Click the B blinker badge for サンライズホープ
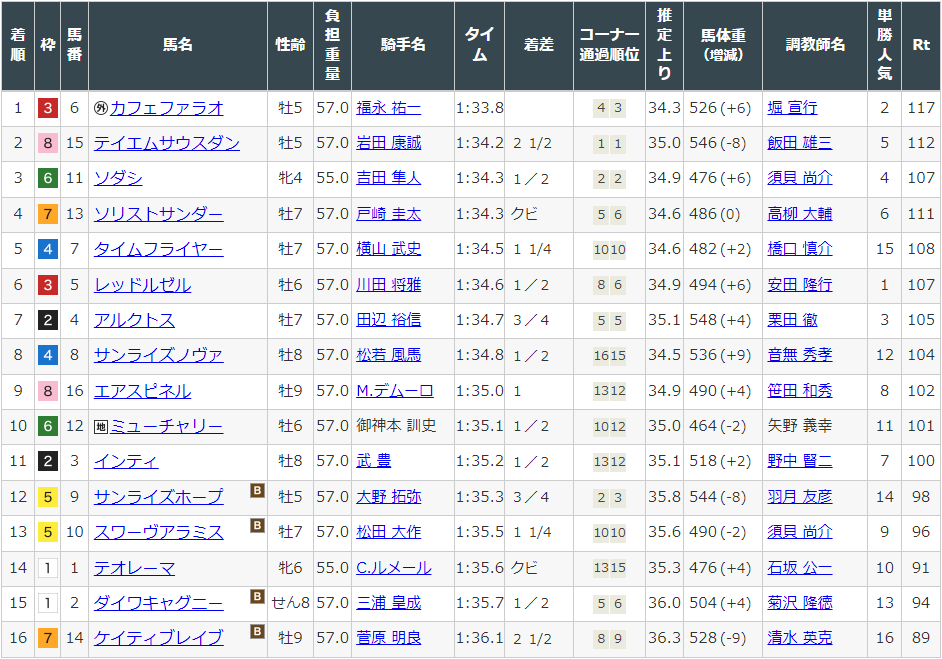 tap(257, 490)
